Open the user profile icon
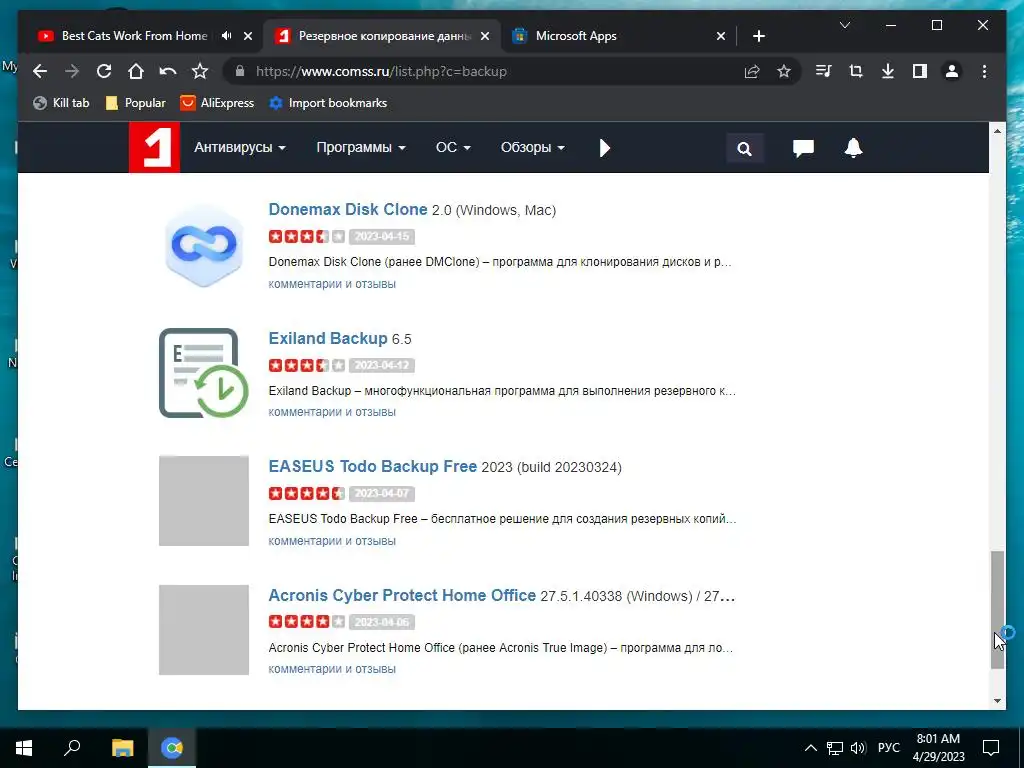The width and height of the screenshot is (1024, 768). click(x=952, y=71)
